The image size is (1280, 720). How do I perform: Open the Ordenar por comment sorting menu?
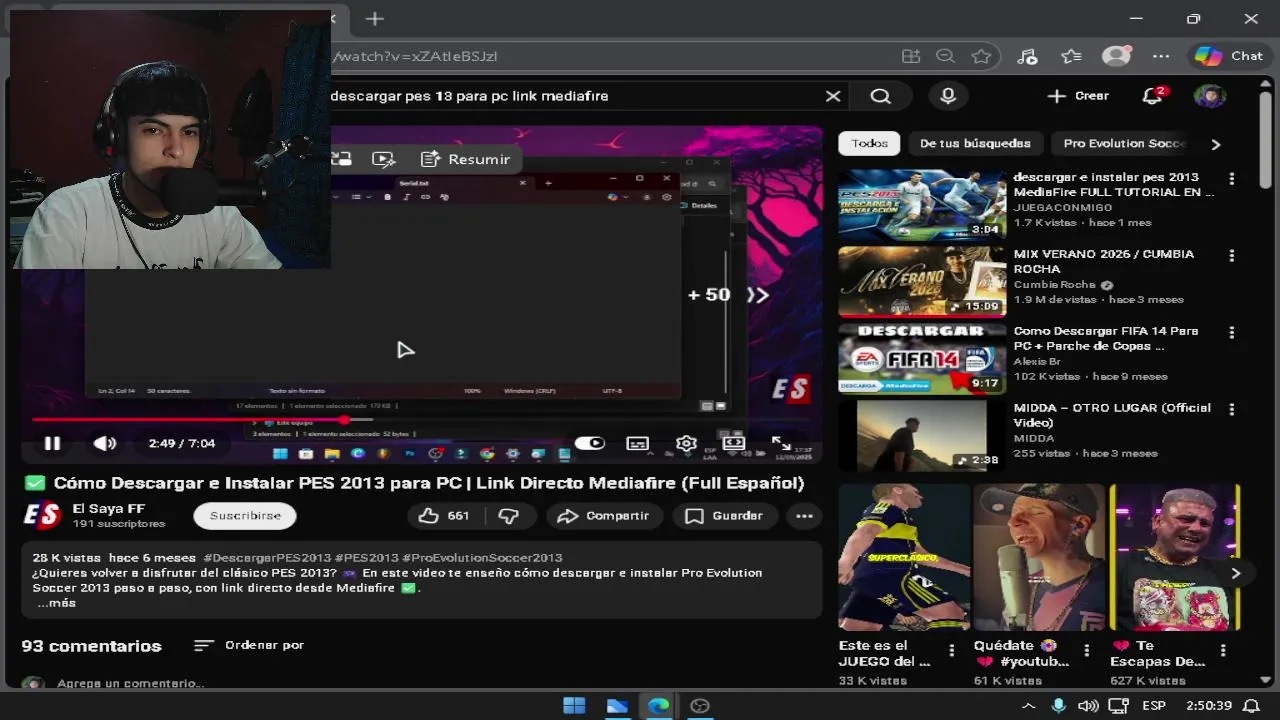(249, 645)
